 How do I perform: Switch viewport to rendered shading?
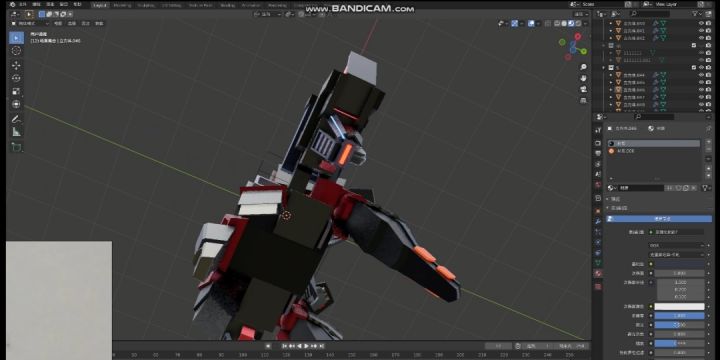pos(579,23)
